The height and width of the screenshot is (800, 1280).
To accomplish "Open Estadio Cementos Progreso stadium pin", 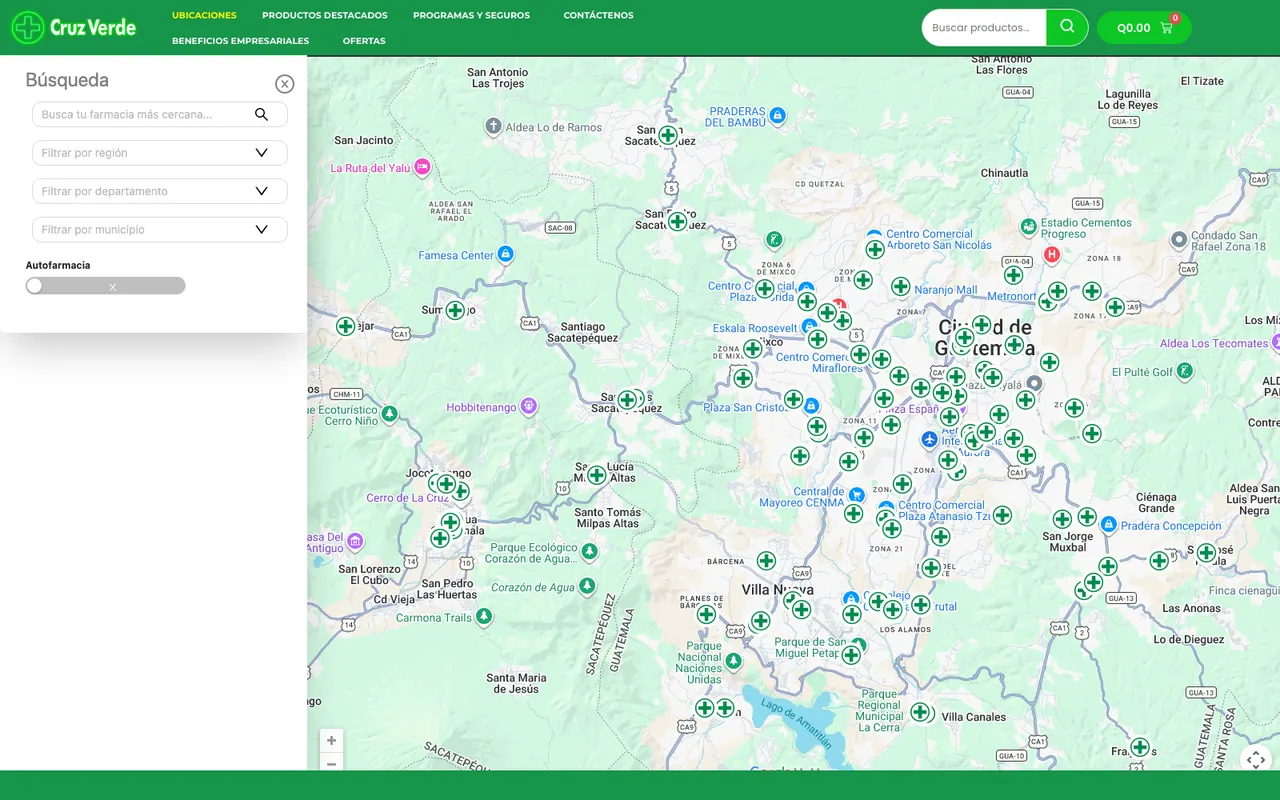I will click(x=1028, y=226).
